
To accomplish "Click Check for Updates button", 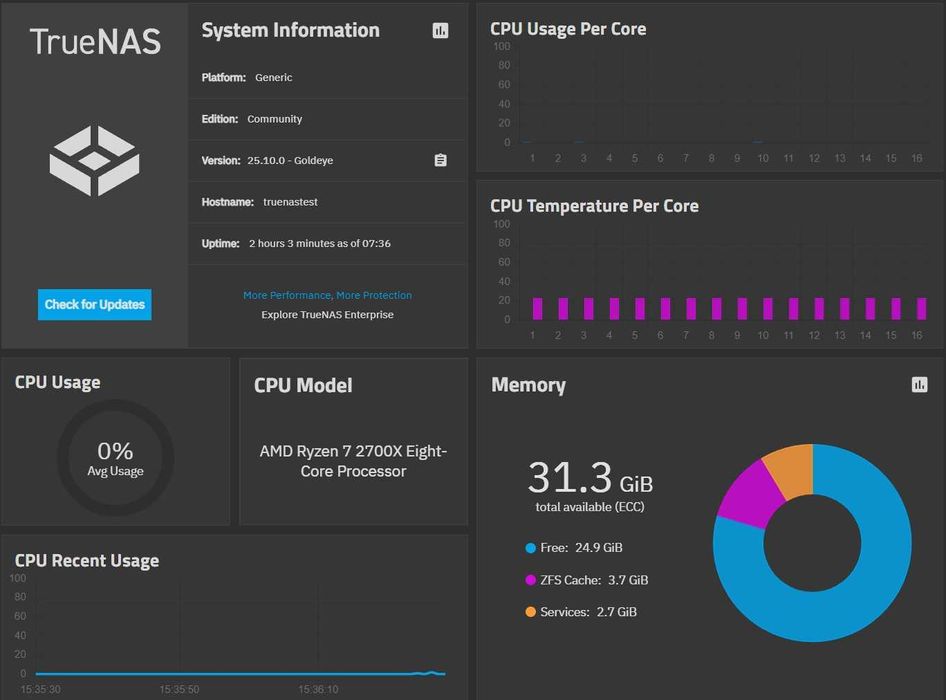I will [95, 305].
